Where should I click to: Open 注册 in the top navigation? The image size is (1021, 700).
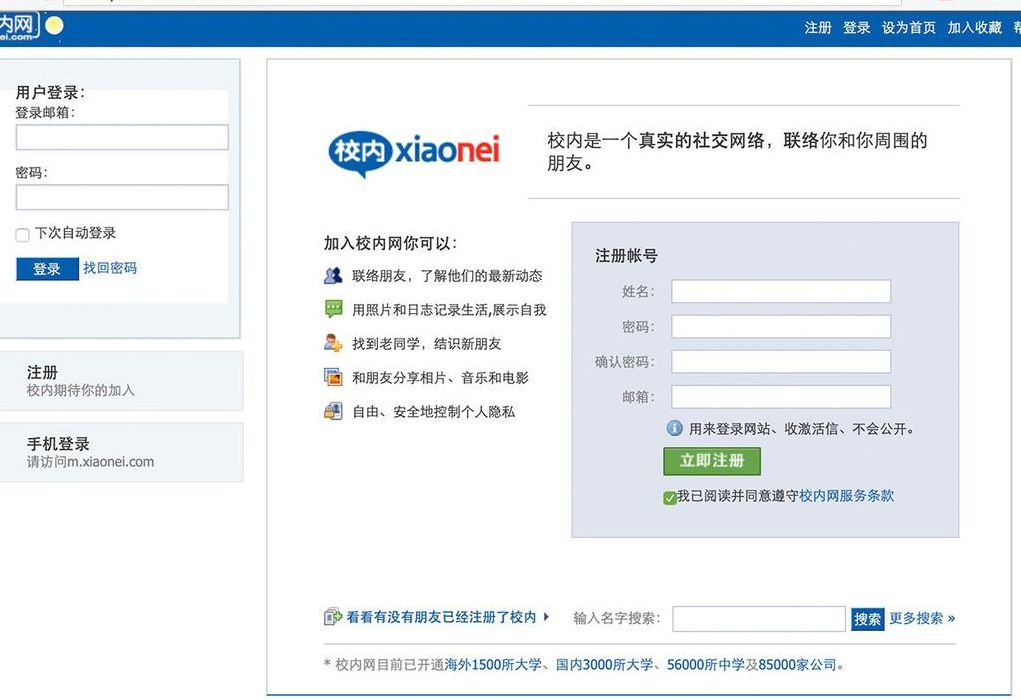point(818,27)
